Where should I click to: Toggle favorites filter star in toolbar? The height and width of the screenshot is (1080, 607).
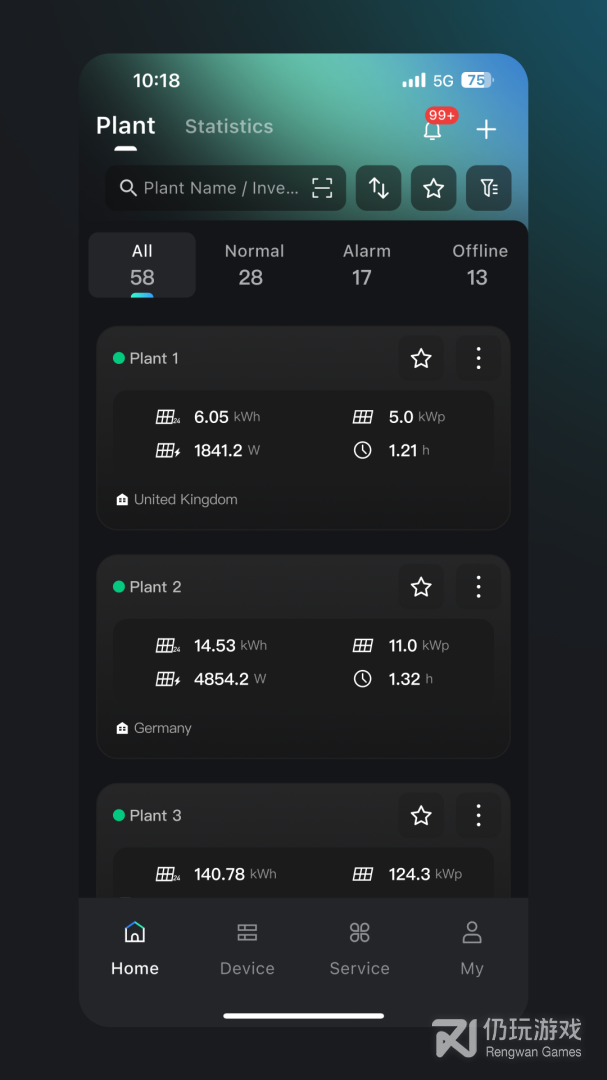pos(433,188)
